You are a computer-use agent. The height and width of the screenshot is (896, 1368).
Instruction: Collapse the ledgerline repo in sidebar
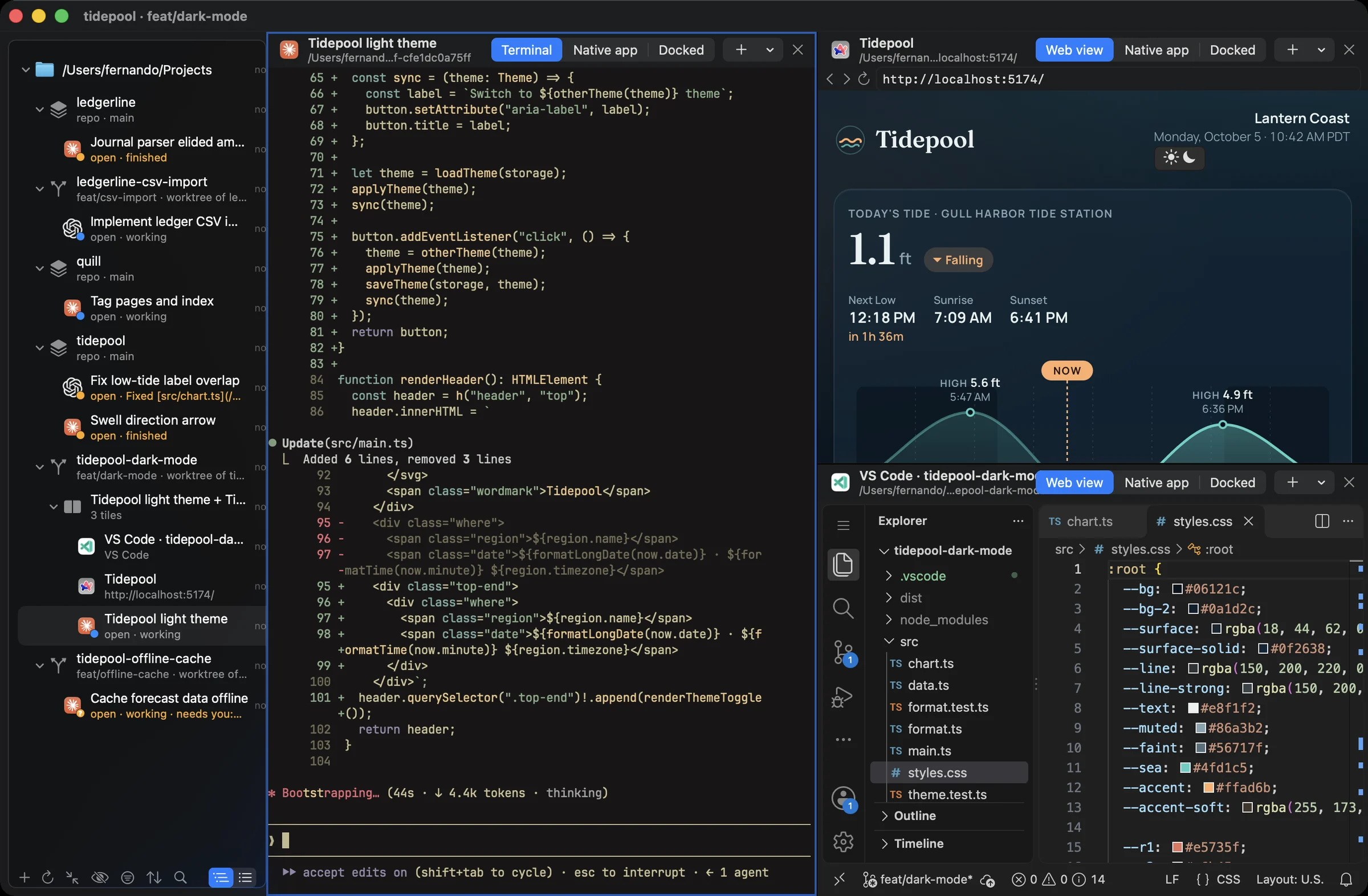(x=39, y=109)
